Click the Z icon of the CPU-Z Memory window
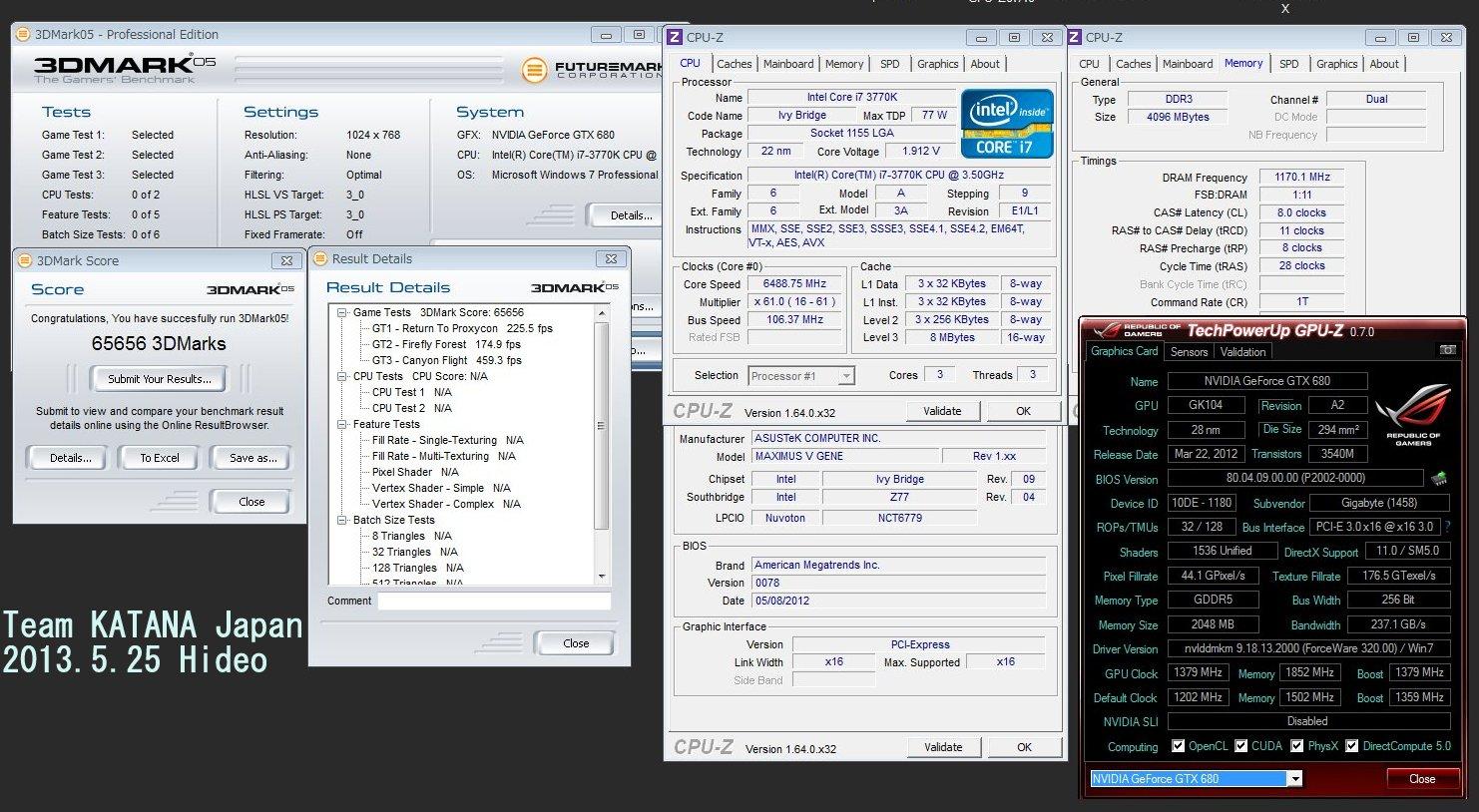Screen dimensions: 1479x812 coord(1074,37)
